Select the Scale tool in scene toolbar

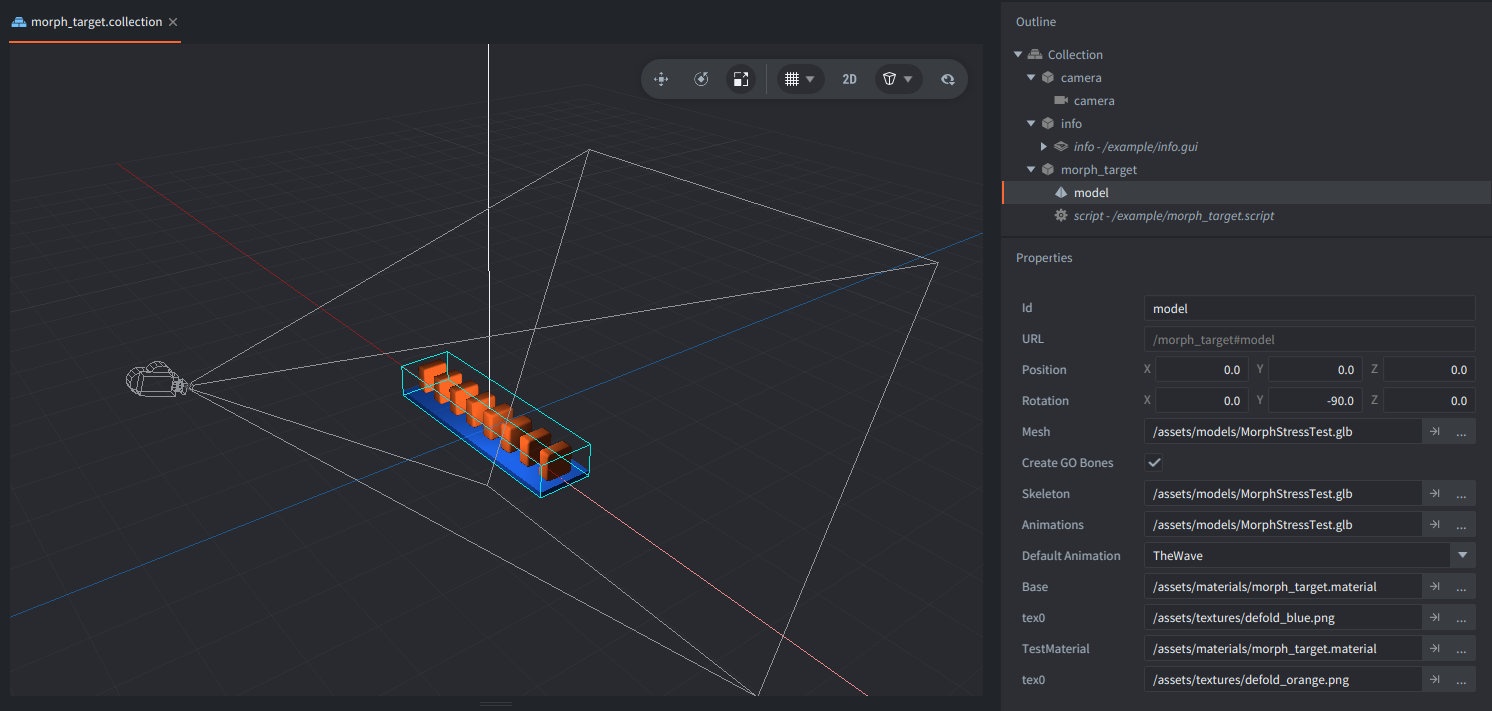(740, 79)
